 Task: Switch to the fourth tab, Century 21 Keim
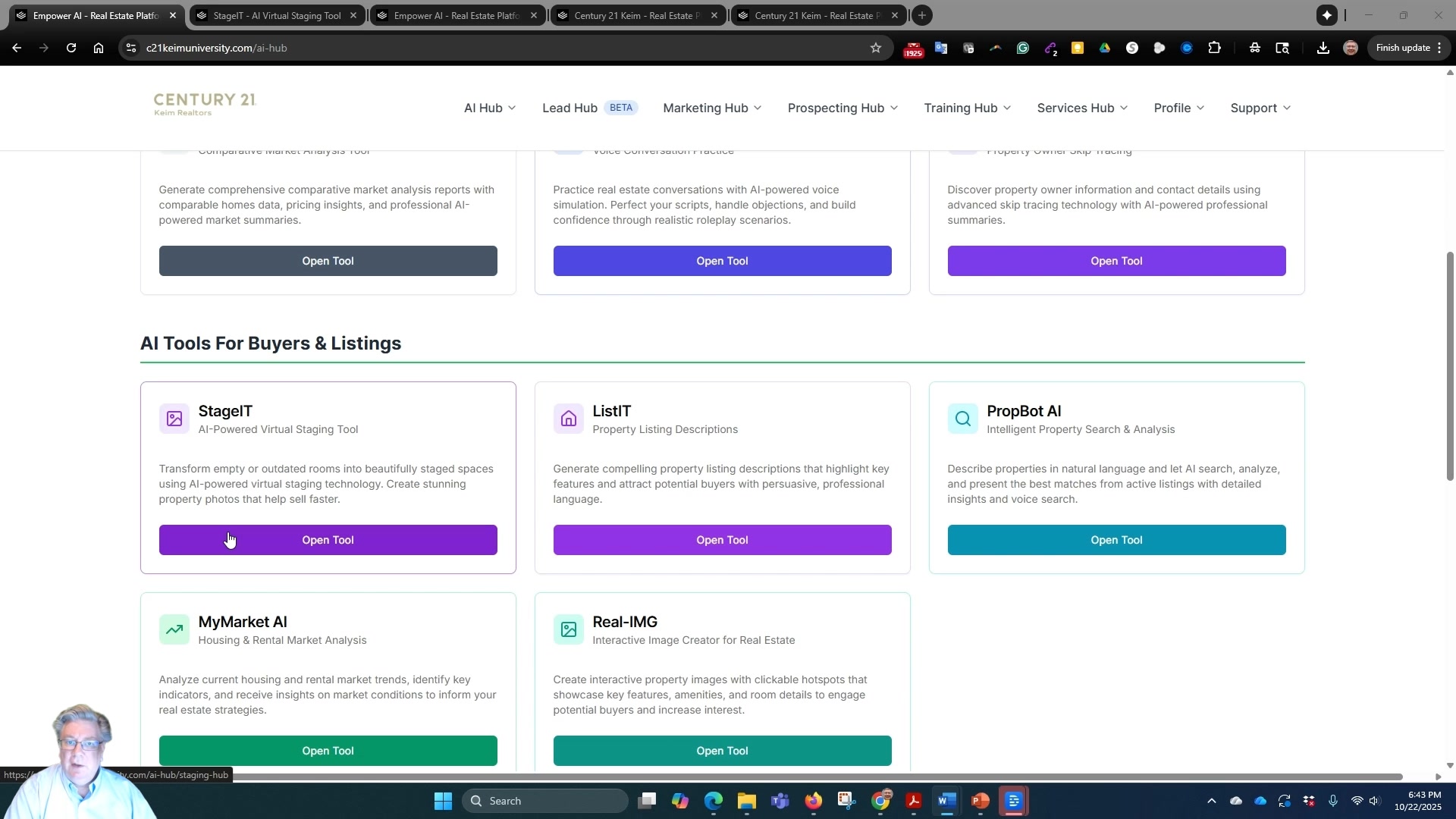638,15
